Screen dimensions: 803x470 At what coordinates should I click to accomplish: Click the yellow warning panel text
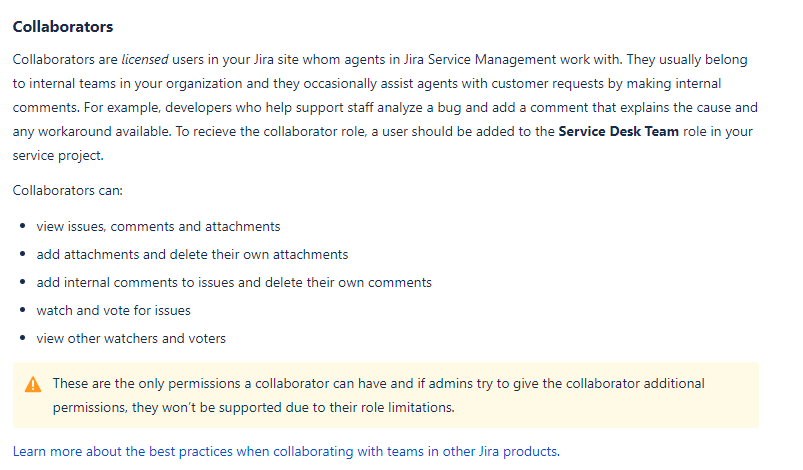(x=378, y=395)
